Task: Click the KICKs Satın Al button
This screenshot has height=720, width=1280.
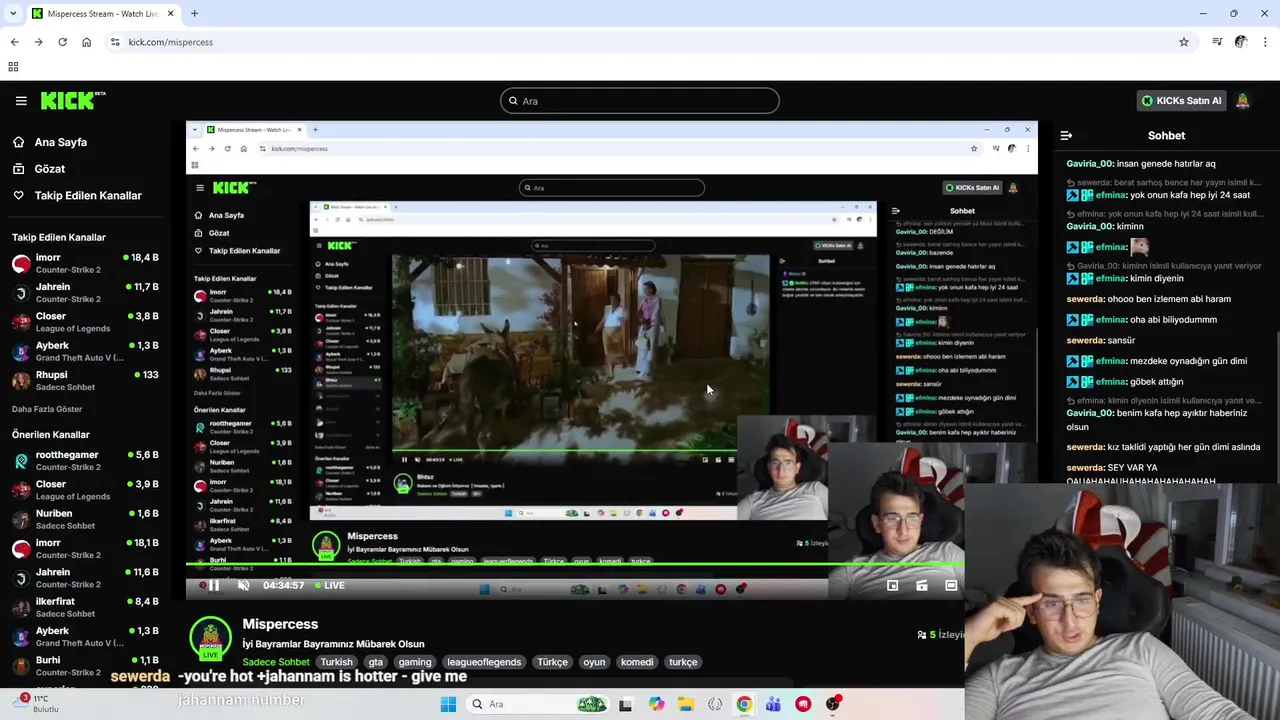Action: 1181,101
